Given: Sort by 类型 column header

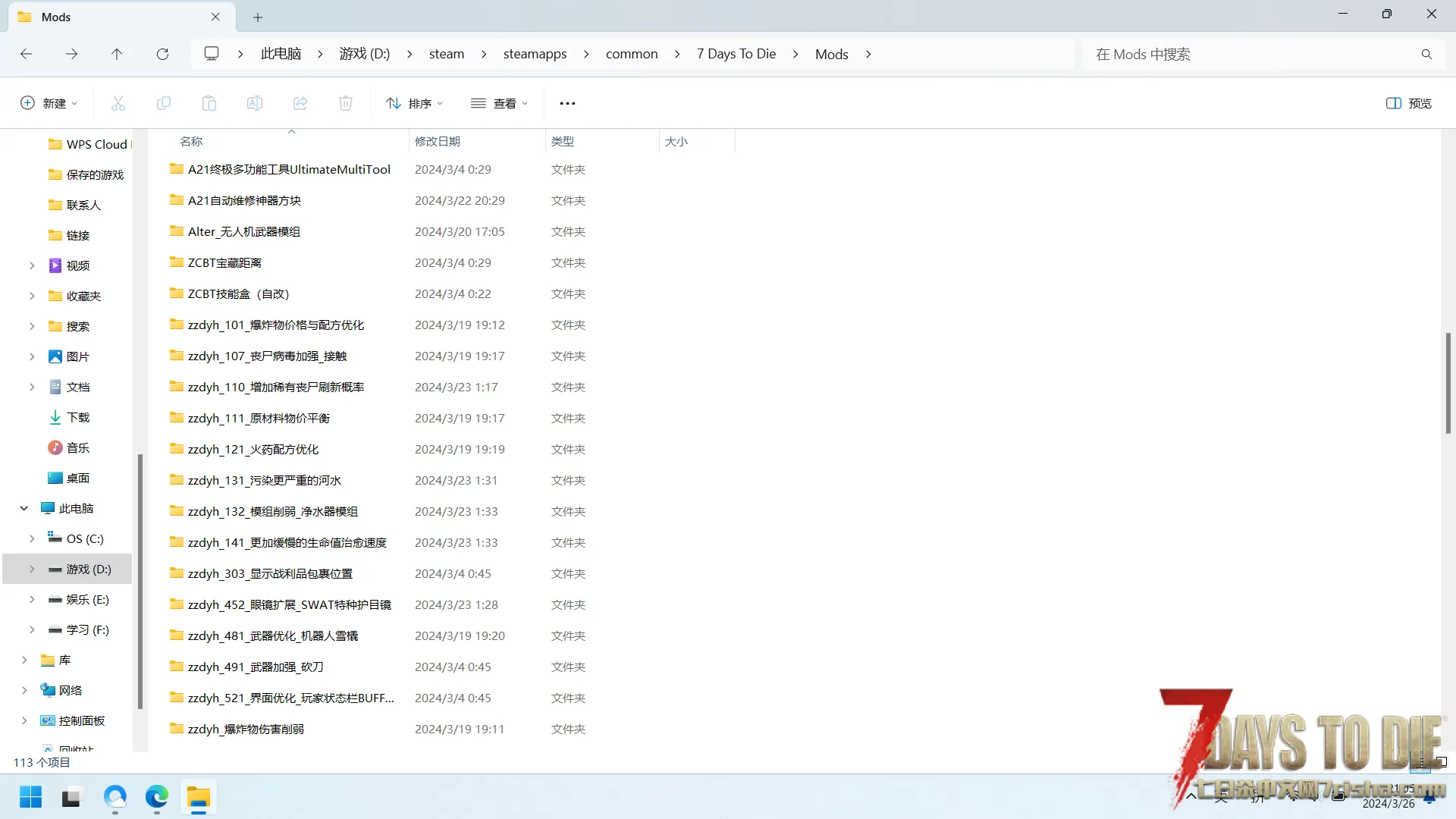Looking at the screenshot, I should point(602,141).
